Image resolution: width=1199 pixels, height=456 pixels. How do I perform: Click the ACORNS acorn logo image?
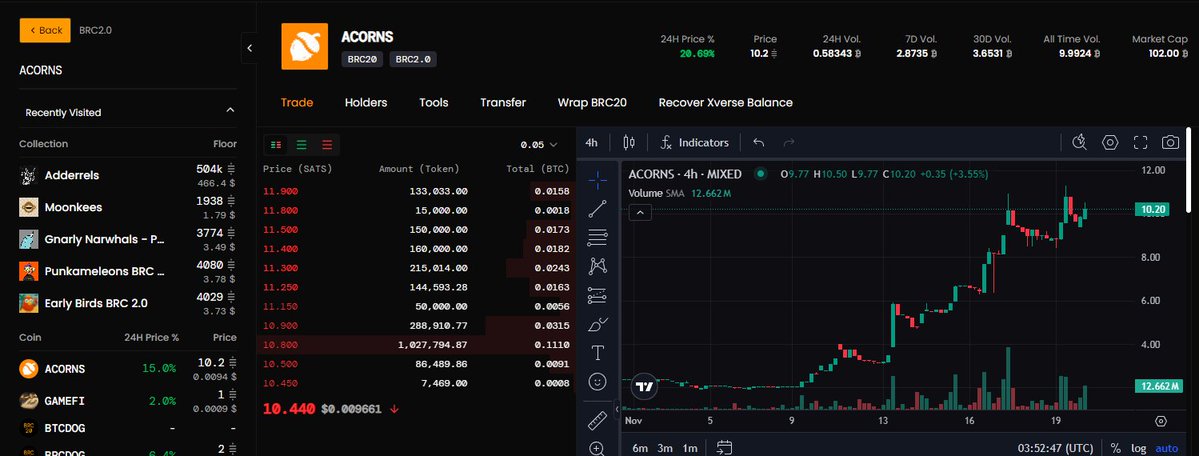point(304,46)
